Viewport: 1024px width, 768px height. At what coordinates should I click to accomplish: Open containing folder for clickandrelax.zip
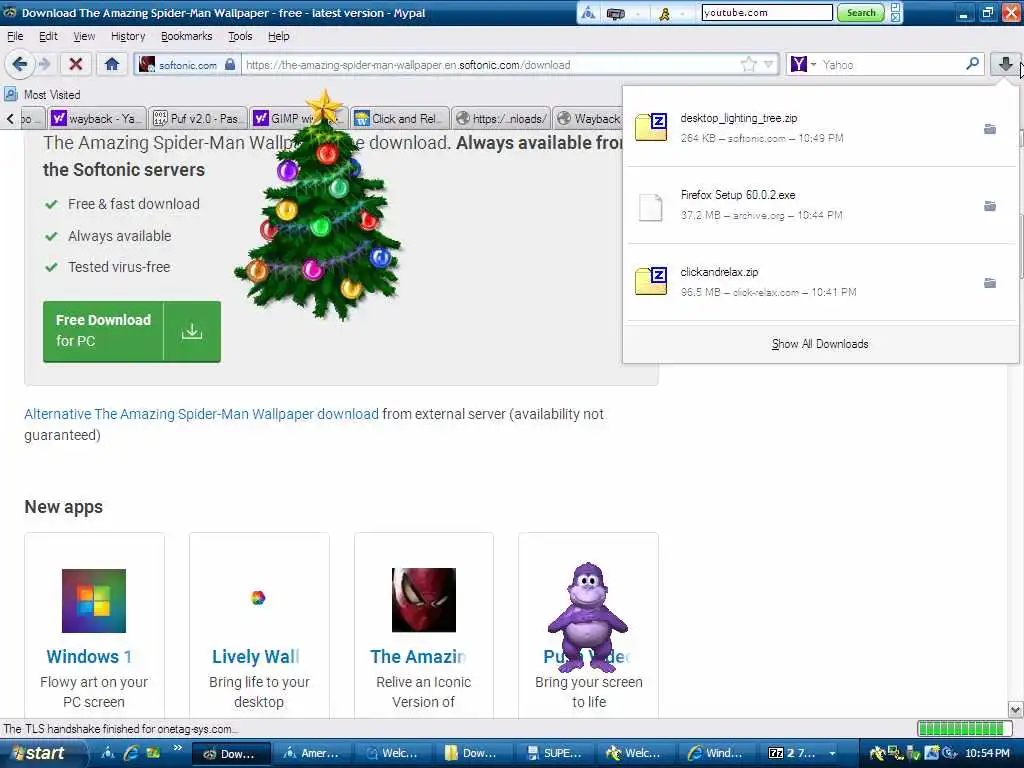tap(990, 283)
